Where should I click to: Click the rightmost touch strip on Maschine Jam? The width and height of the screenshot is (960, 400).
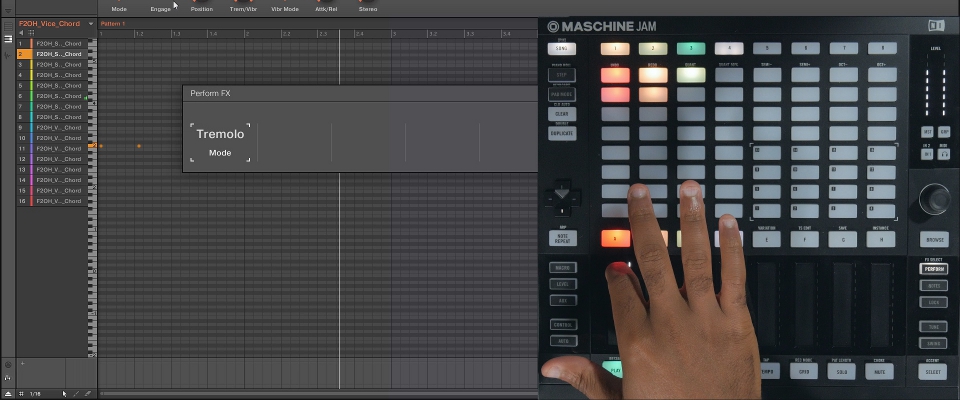(882, 304)
